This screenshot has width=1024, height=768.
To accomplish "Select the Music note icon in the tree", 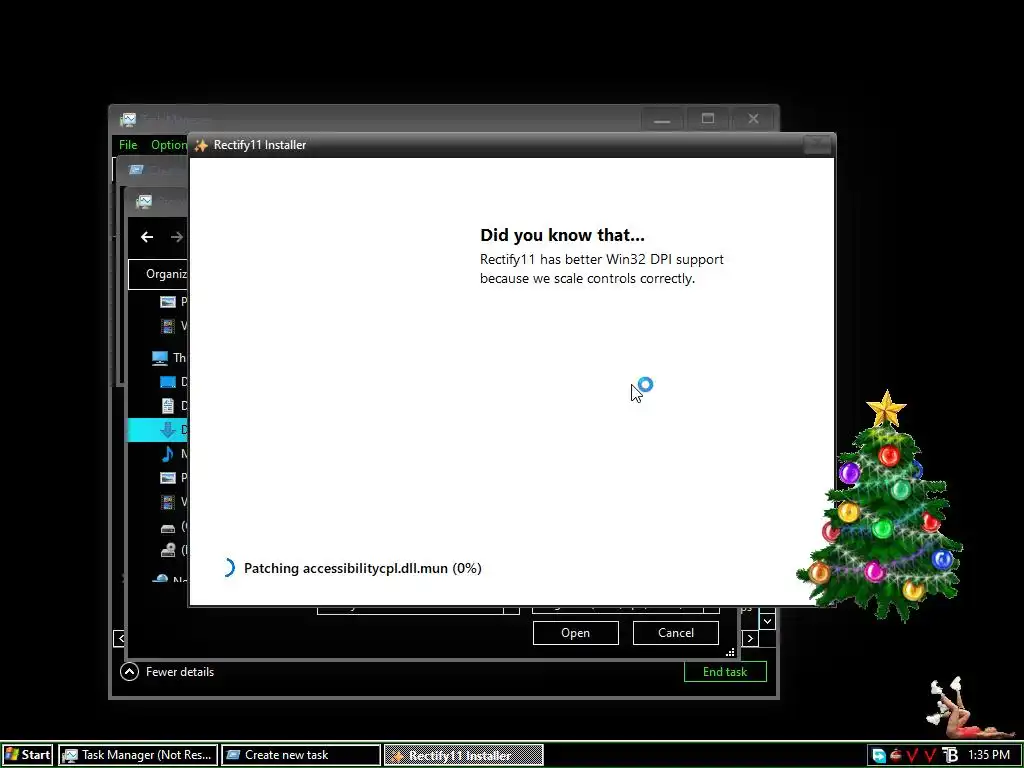I will (x=168, y=454).
